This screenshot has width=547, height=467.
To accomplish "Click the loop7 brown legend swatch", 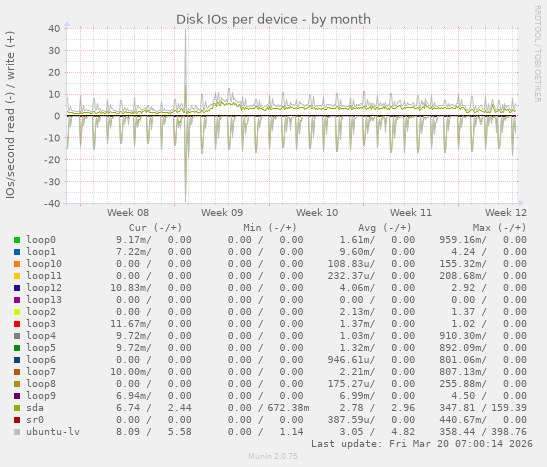I will [x=17, y=372].
